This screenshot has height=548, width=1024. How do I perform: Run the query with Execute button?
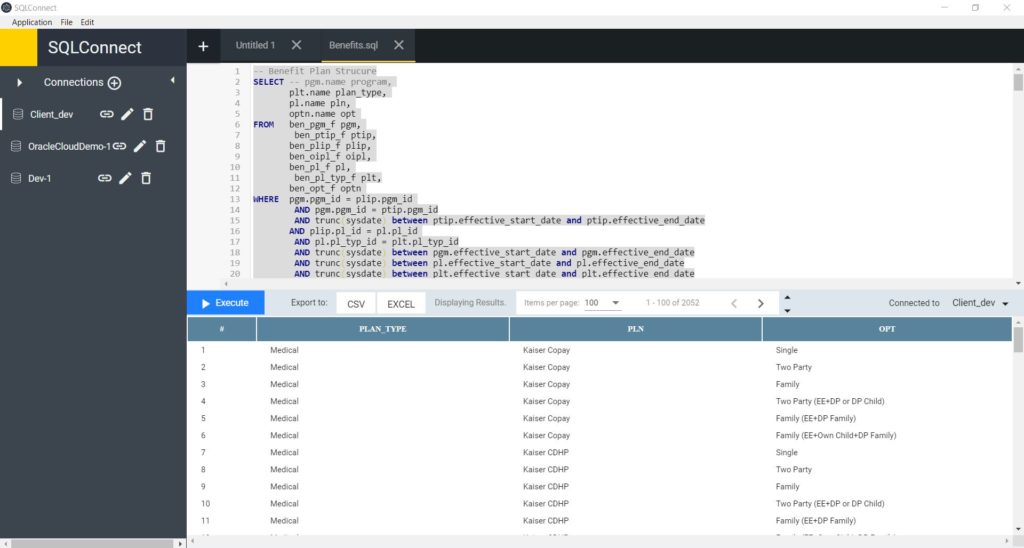(x=225, y=303)
